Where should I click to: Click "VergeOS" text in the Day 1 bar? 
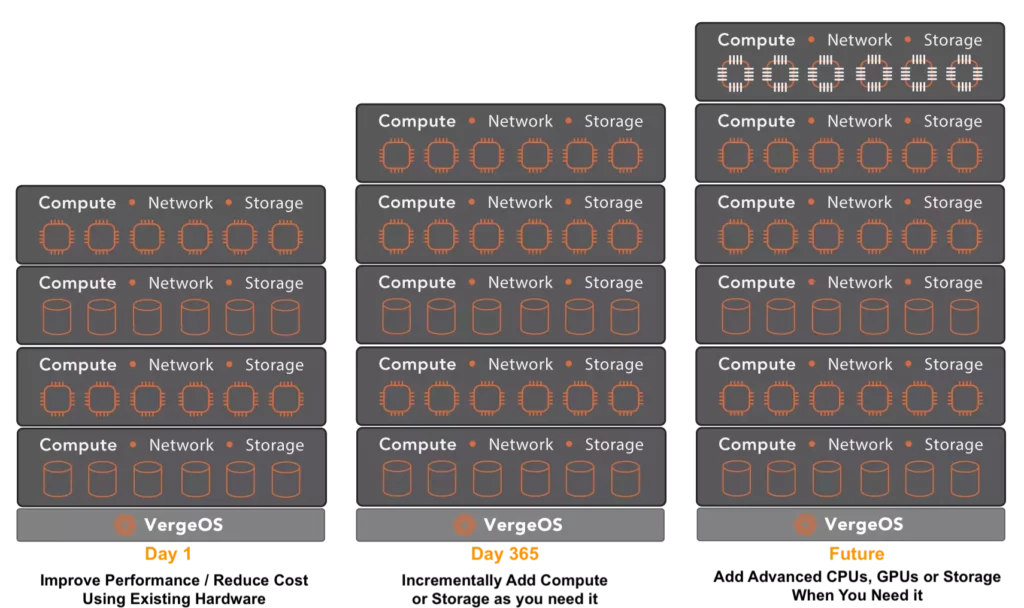coord(184,524)
